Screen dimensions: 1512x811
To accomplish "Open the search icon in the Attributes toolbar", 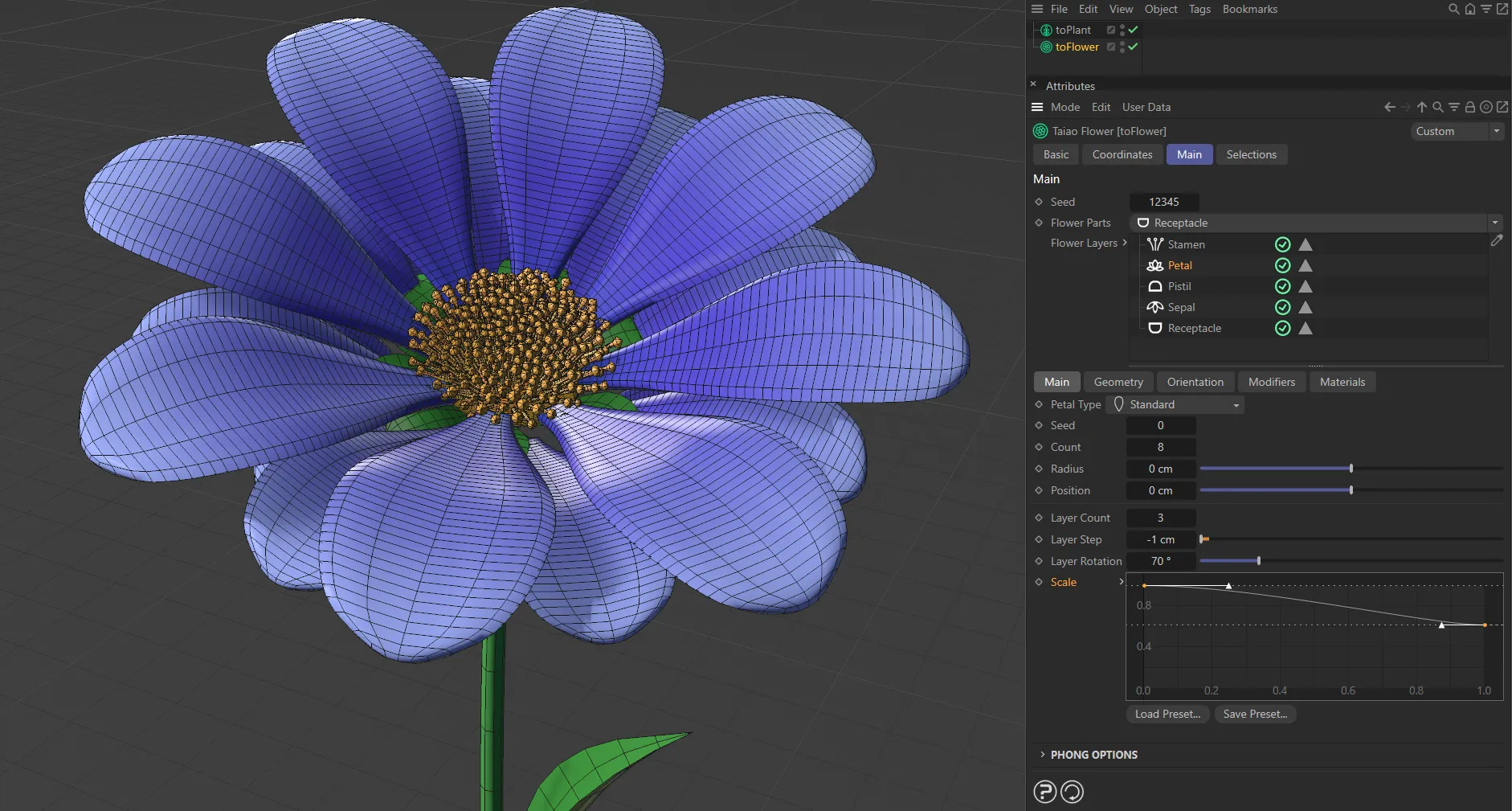I will tap(1437, 106).
